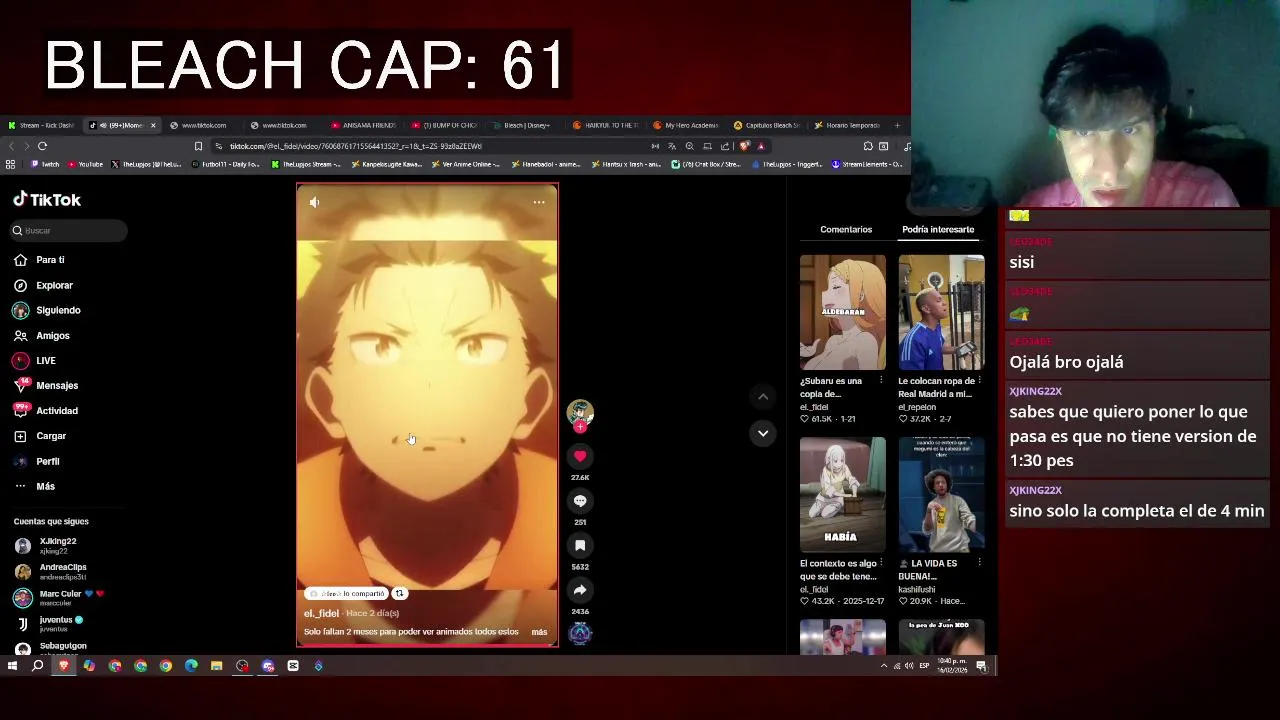Open the notification center in the system tray
1280x720 pixels.
[x=982, y=666]
